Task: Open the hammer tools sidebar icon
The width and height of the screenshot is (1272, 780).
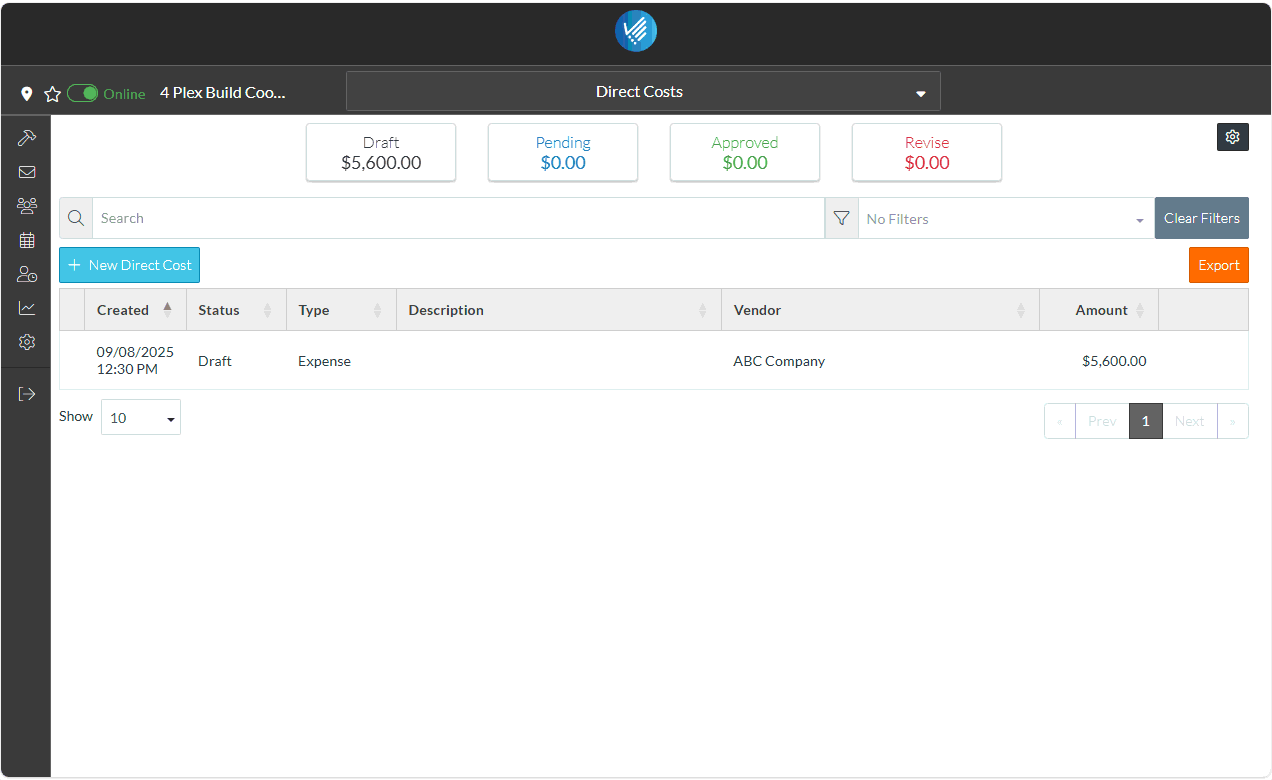Action: pyautogui.click(x=27, y=138)
